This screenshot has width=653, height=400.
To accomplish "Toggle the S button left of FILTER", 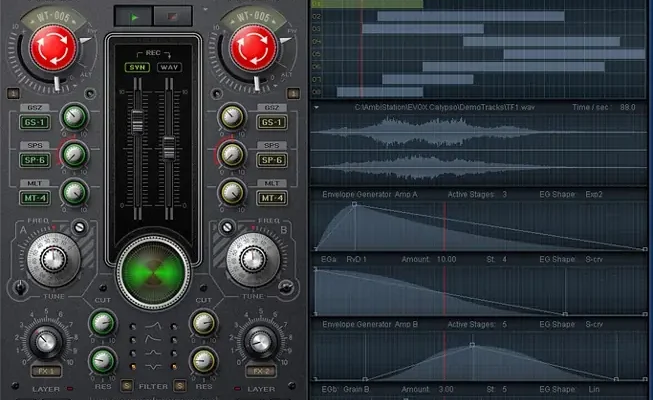I will point(127,386).
